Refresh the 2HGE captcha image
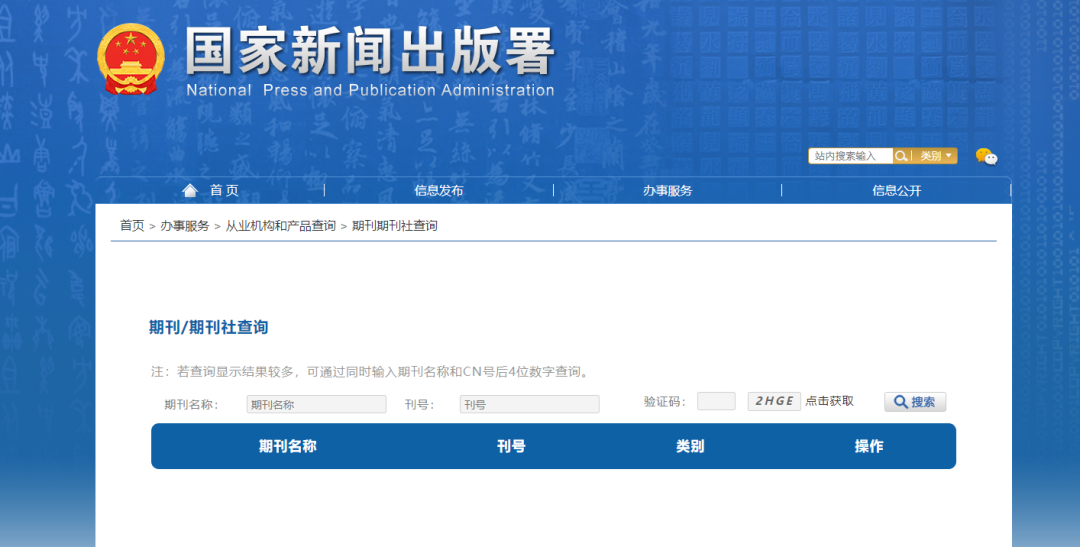This screenshot has height=547, width=1080. point(774,401)
